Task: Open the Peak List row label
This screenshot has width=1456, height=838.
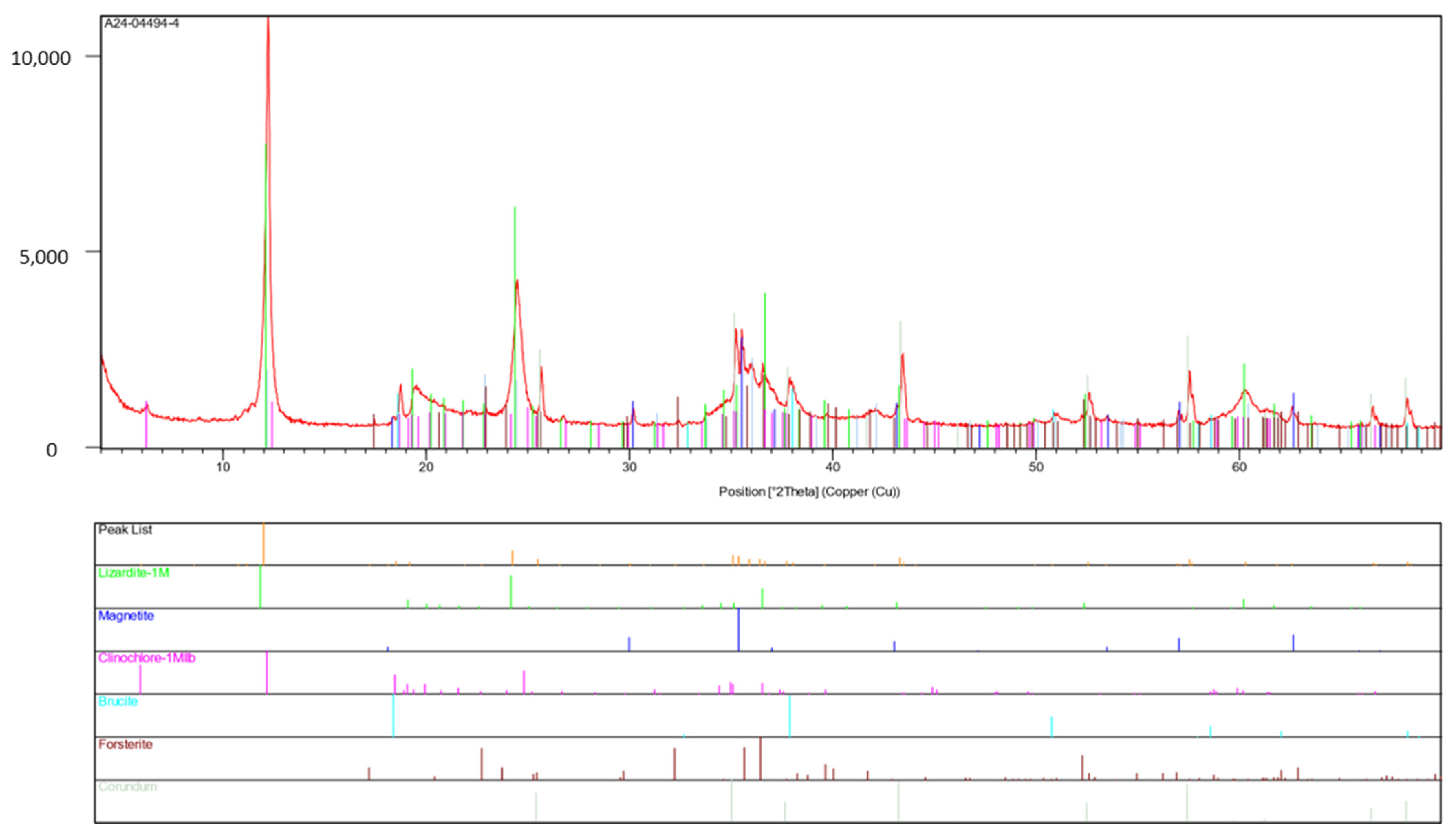Action: [x=125, y=530]
